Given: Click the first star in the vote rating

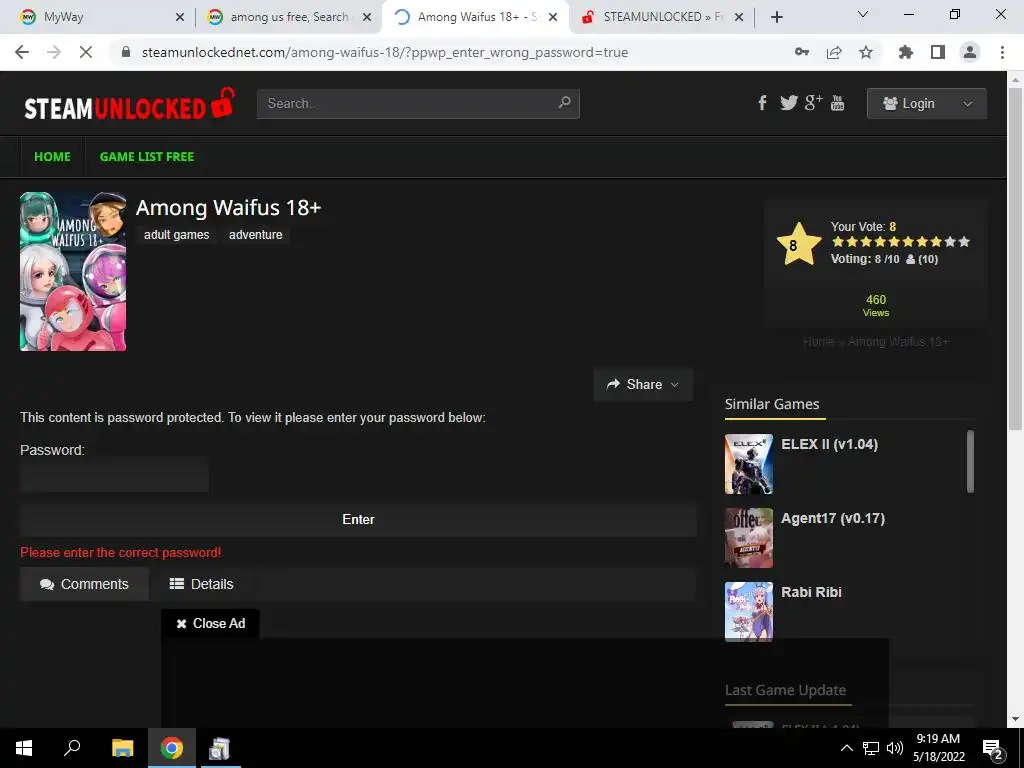Looking at the screenshot, I should click(838, 242).
